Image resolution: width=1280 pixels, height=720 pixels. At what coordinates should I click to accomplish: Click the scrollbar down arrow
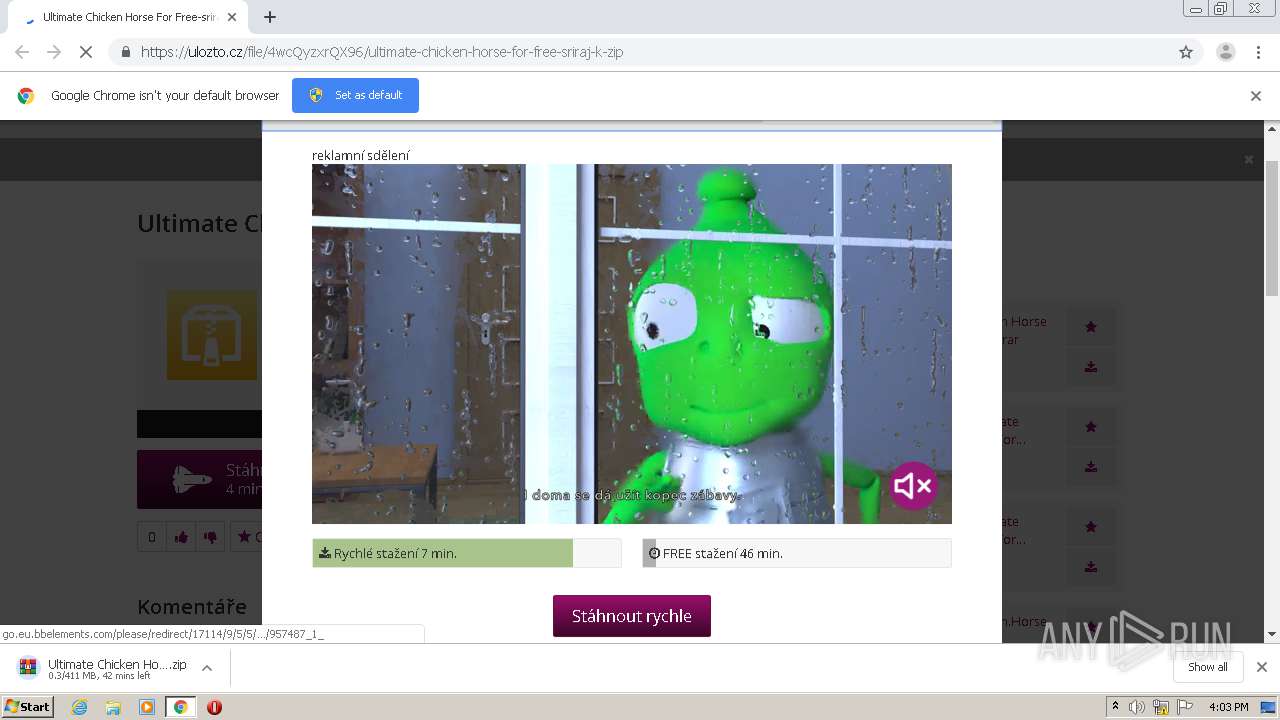point(1272,634)
